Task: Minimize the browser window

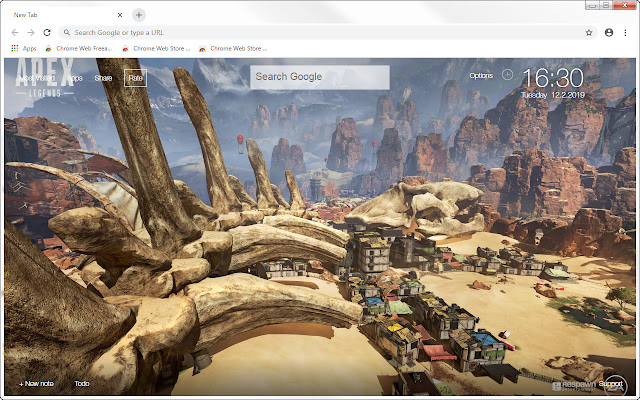Action: pyautogui.click(x=593, y=5)
